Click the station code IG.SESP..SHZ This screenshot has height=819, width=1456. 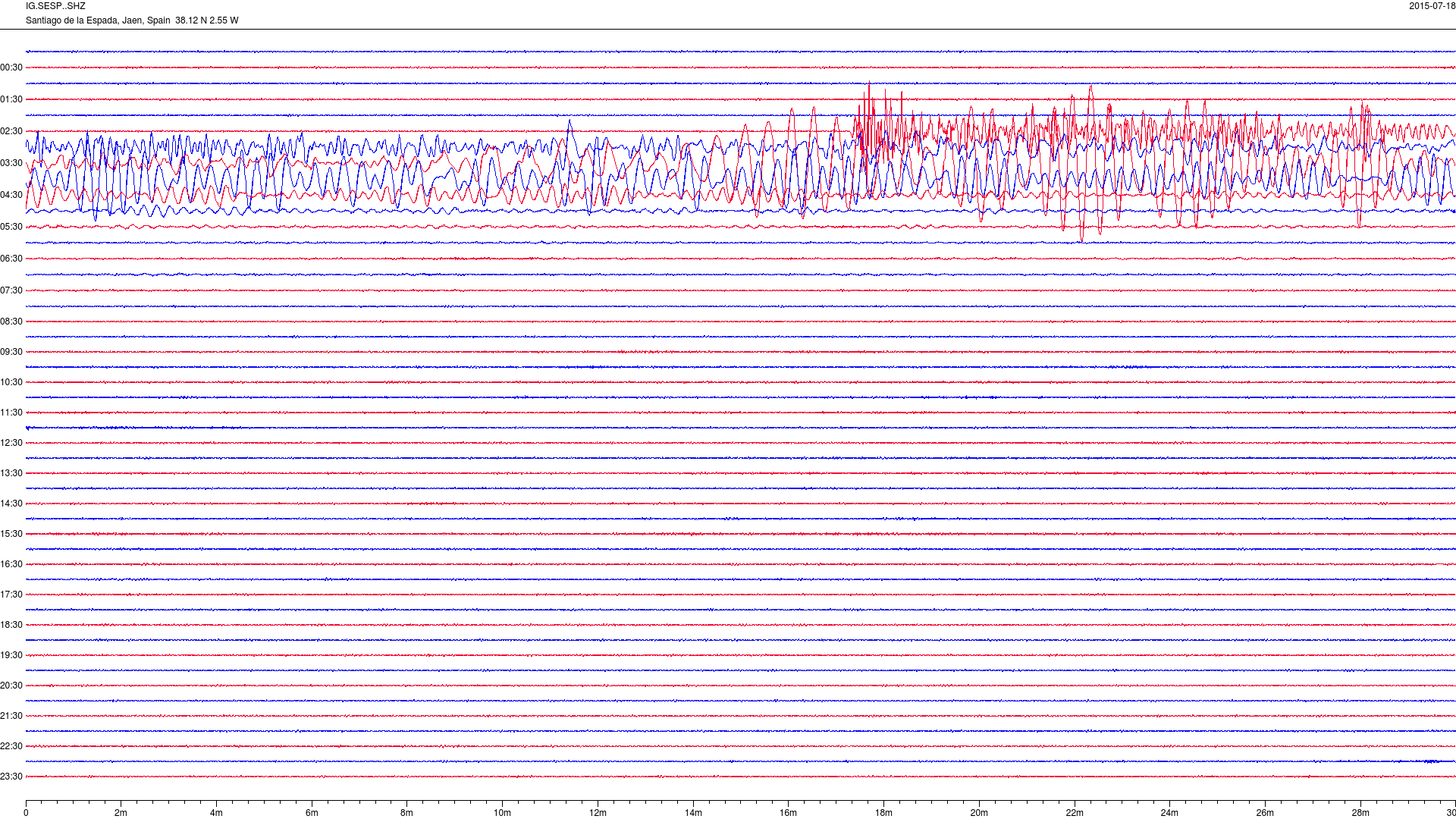(x=55, y=6)
